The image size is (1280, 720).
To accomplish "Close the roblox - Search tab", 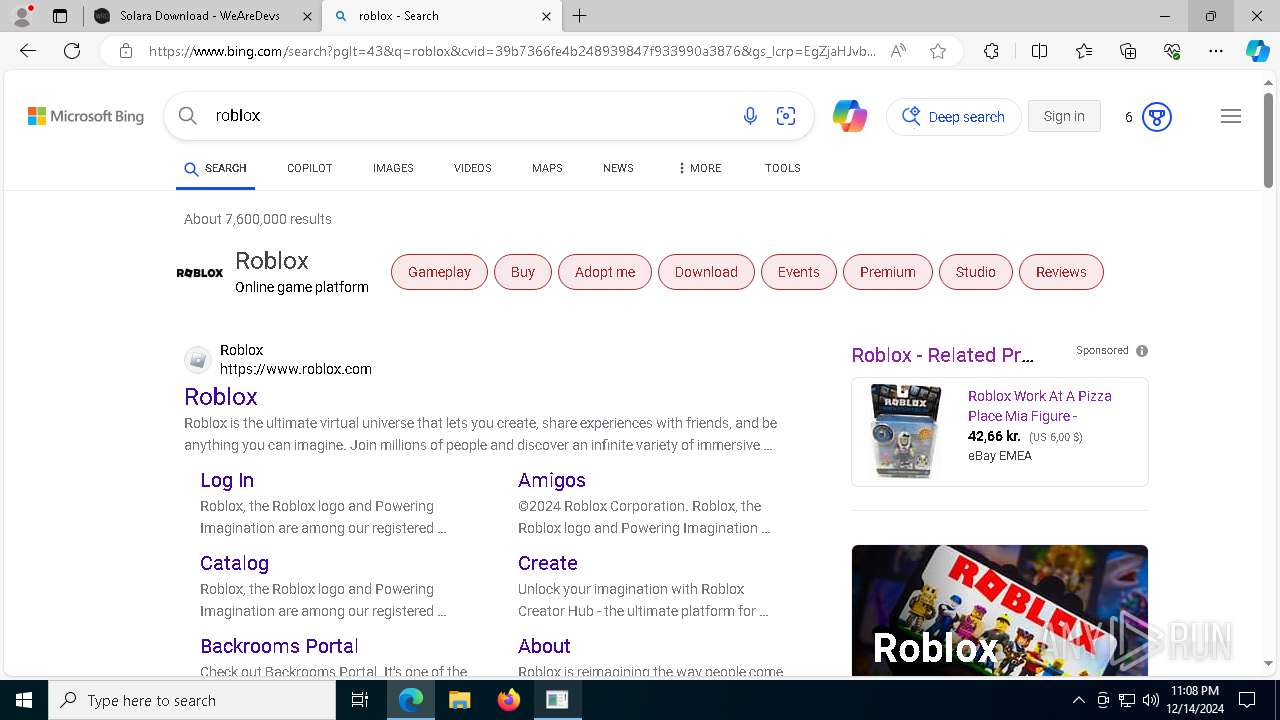I will [546, 16].
